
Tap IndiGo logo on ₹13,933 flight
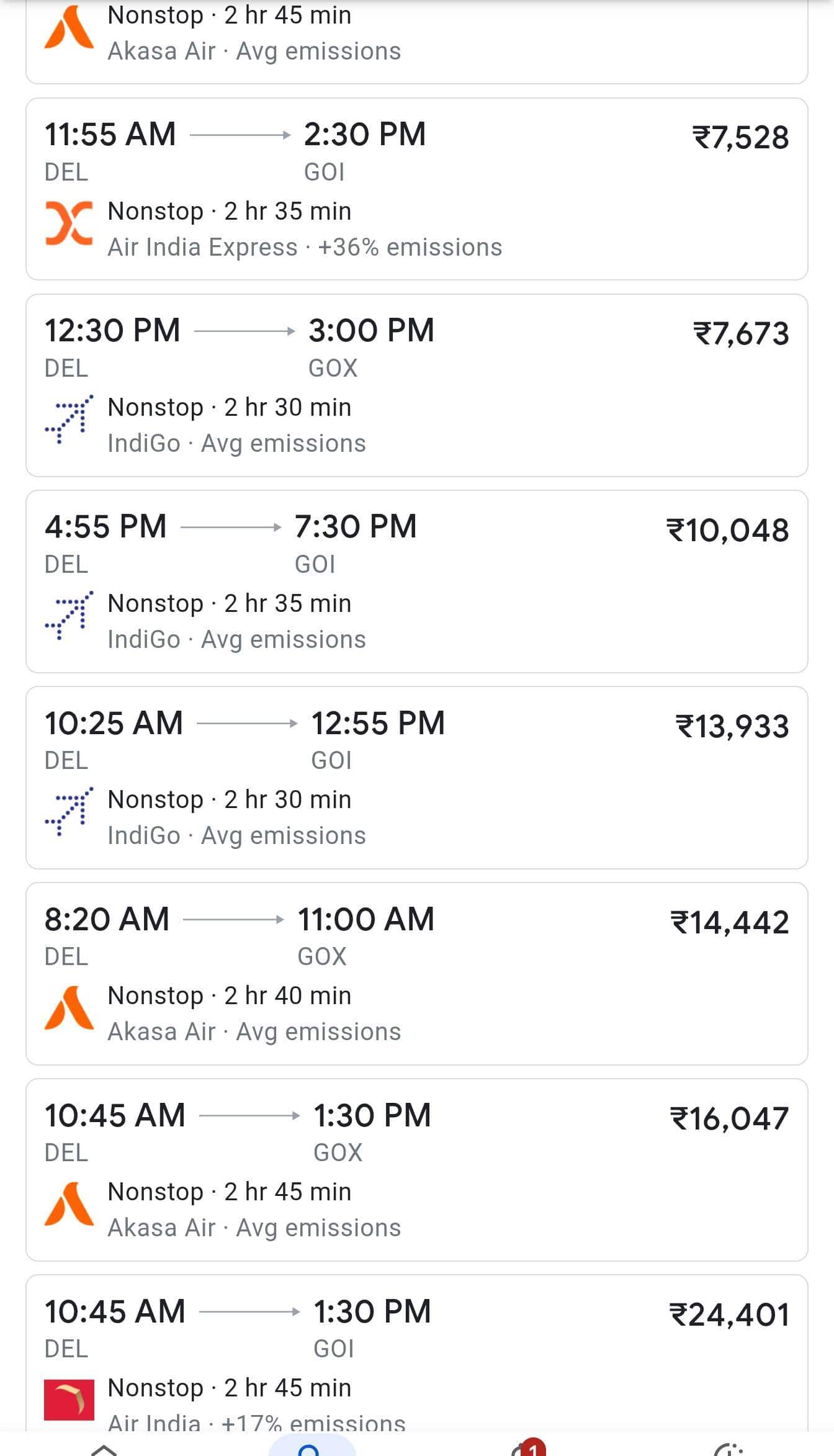(x=69, y=811)
